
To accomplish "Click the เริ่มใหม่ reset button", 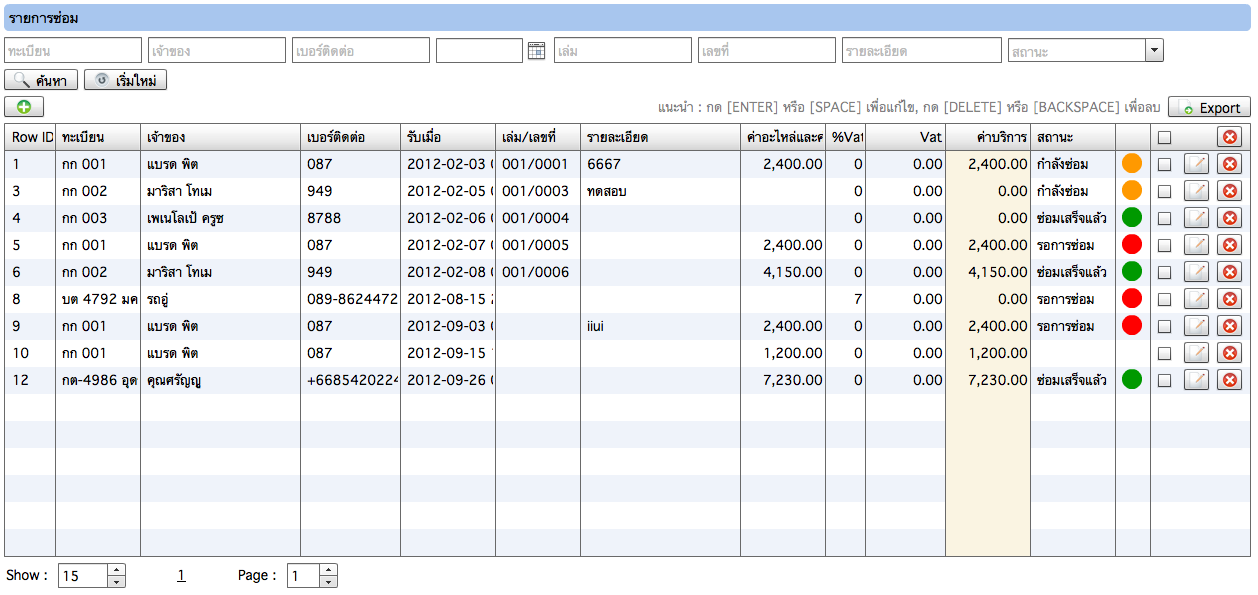I will coord(125,81).
